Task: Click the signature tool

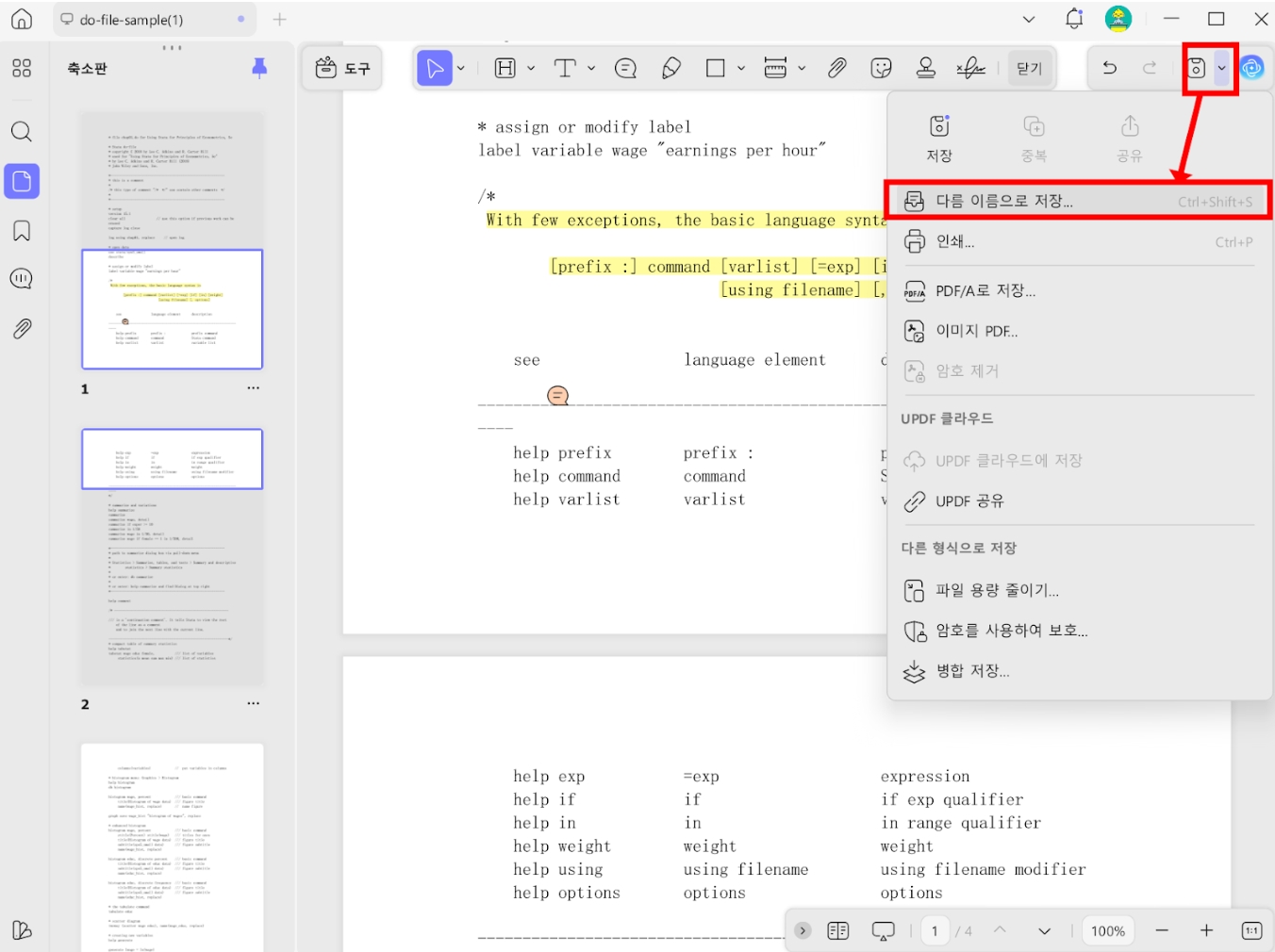Action: pos(970,67)
